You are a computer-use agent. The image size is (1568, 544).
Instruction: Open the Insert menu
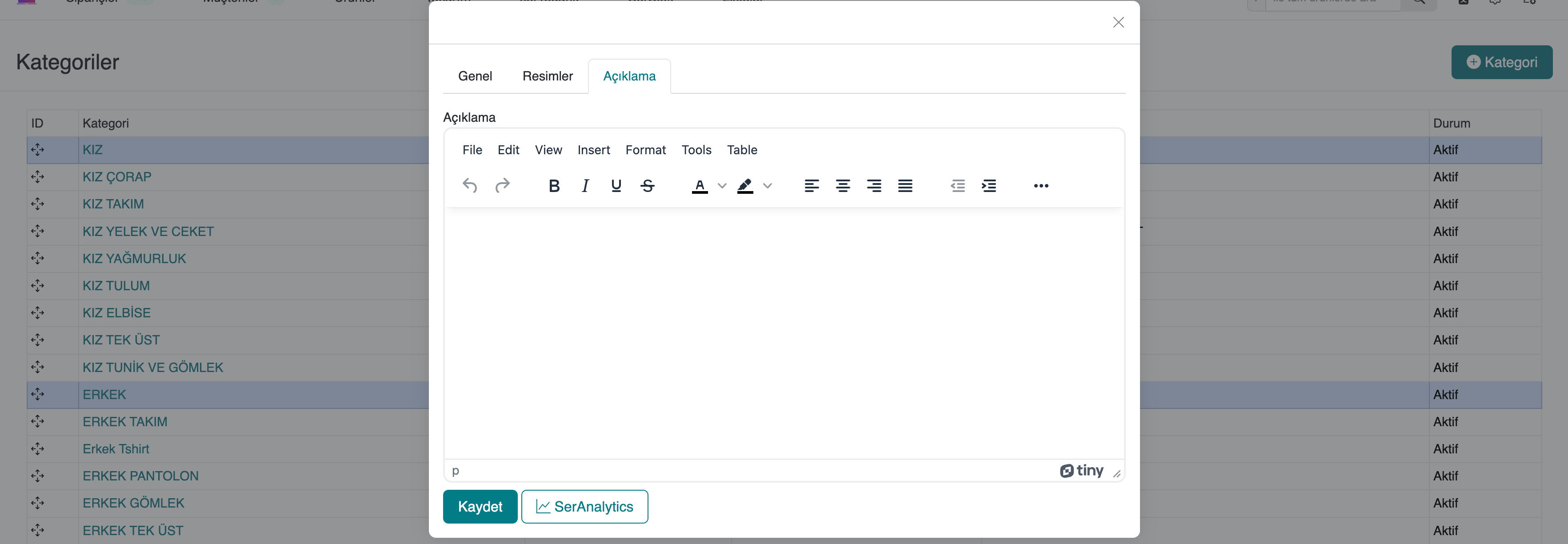[x=593, y=150]
